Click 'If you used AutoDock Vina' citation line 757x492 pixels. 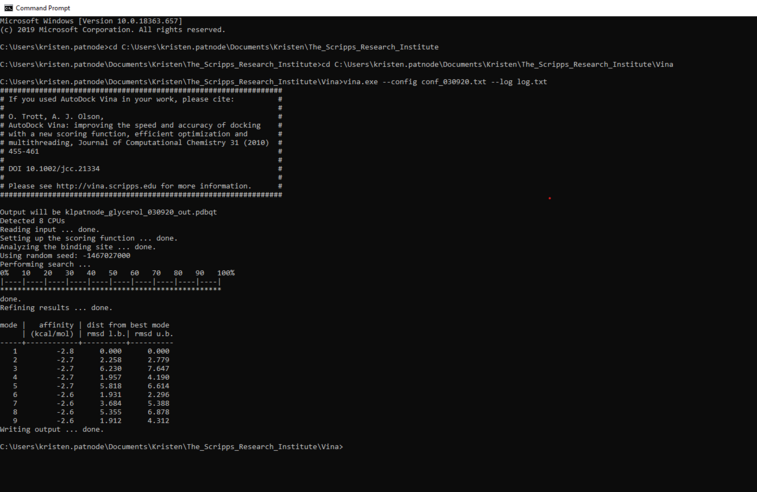coord(121,99)
